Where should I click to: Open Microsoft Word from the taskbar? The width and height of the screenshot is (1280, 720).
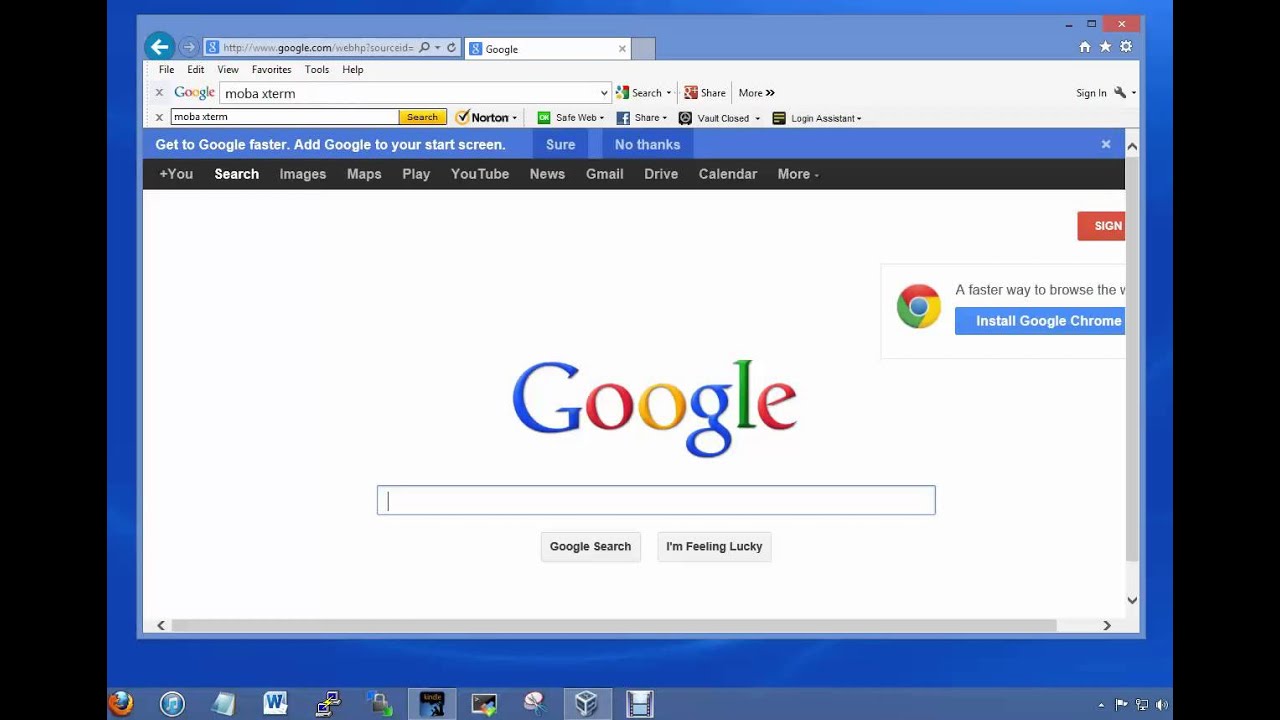click(x=276, y=704)
